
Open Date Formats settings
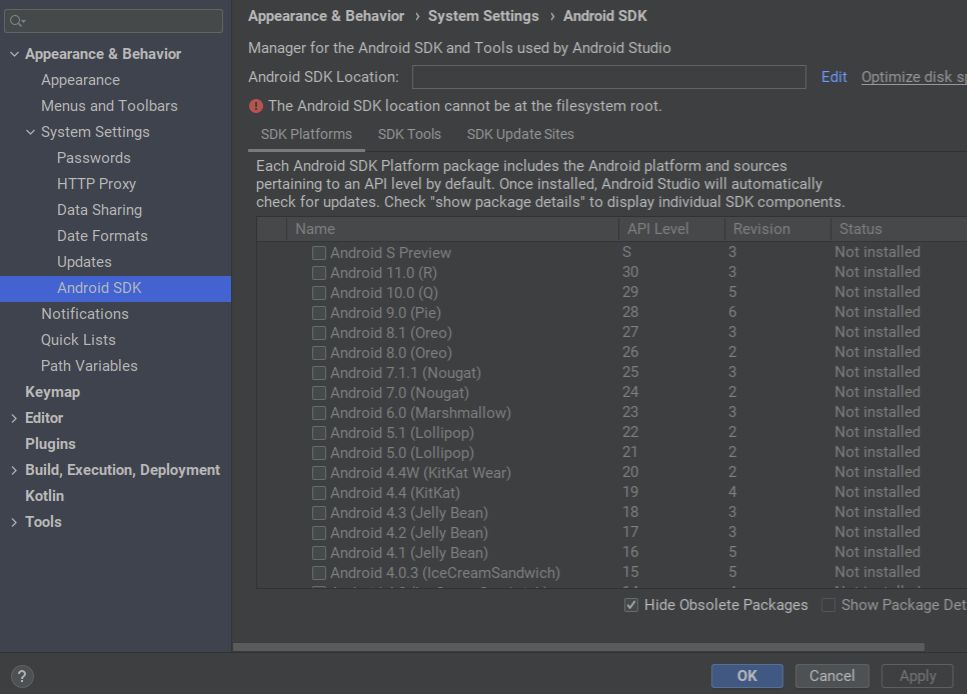pyautogui.click(x=102, y=236)
